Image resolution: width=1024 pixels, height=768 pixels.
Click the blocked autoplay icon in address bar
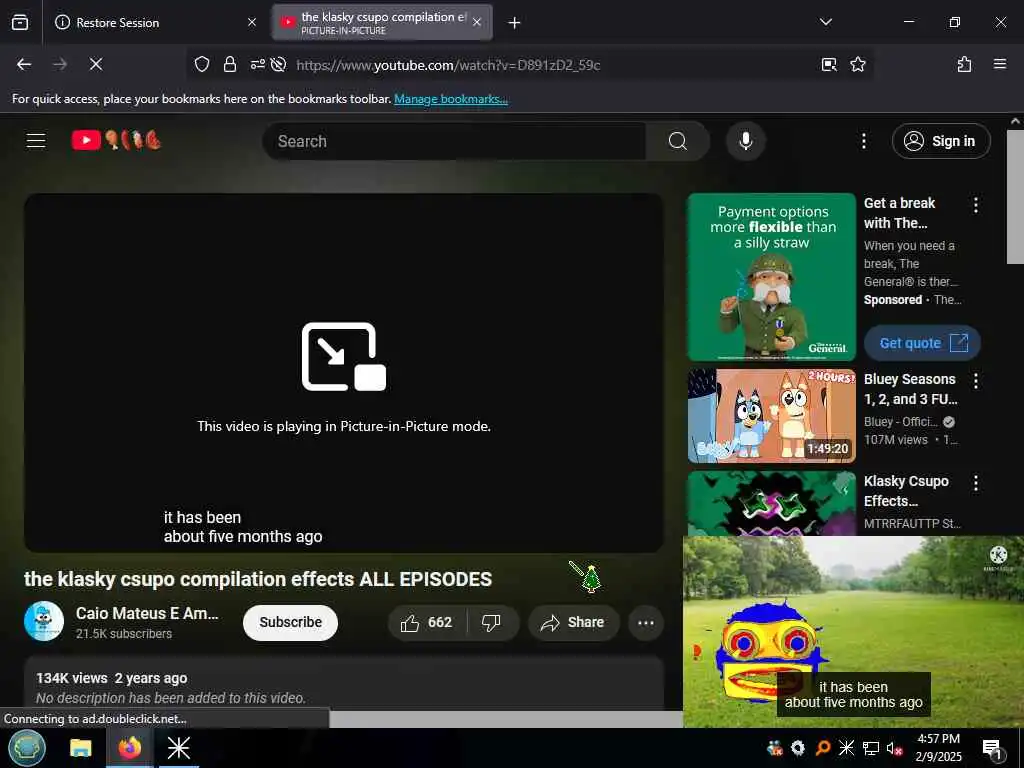(278, 64)
